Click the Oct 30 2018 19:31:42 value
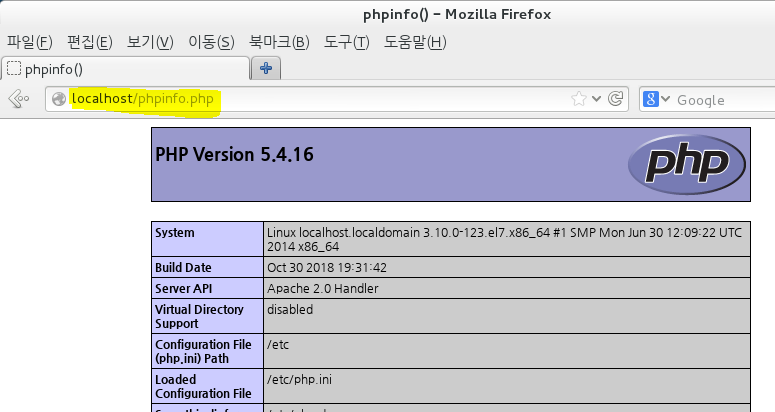 point(327,267)
